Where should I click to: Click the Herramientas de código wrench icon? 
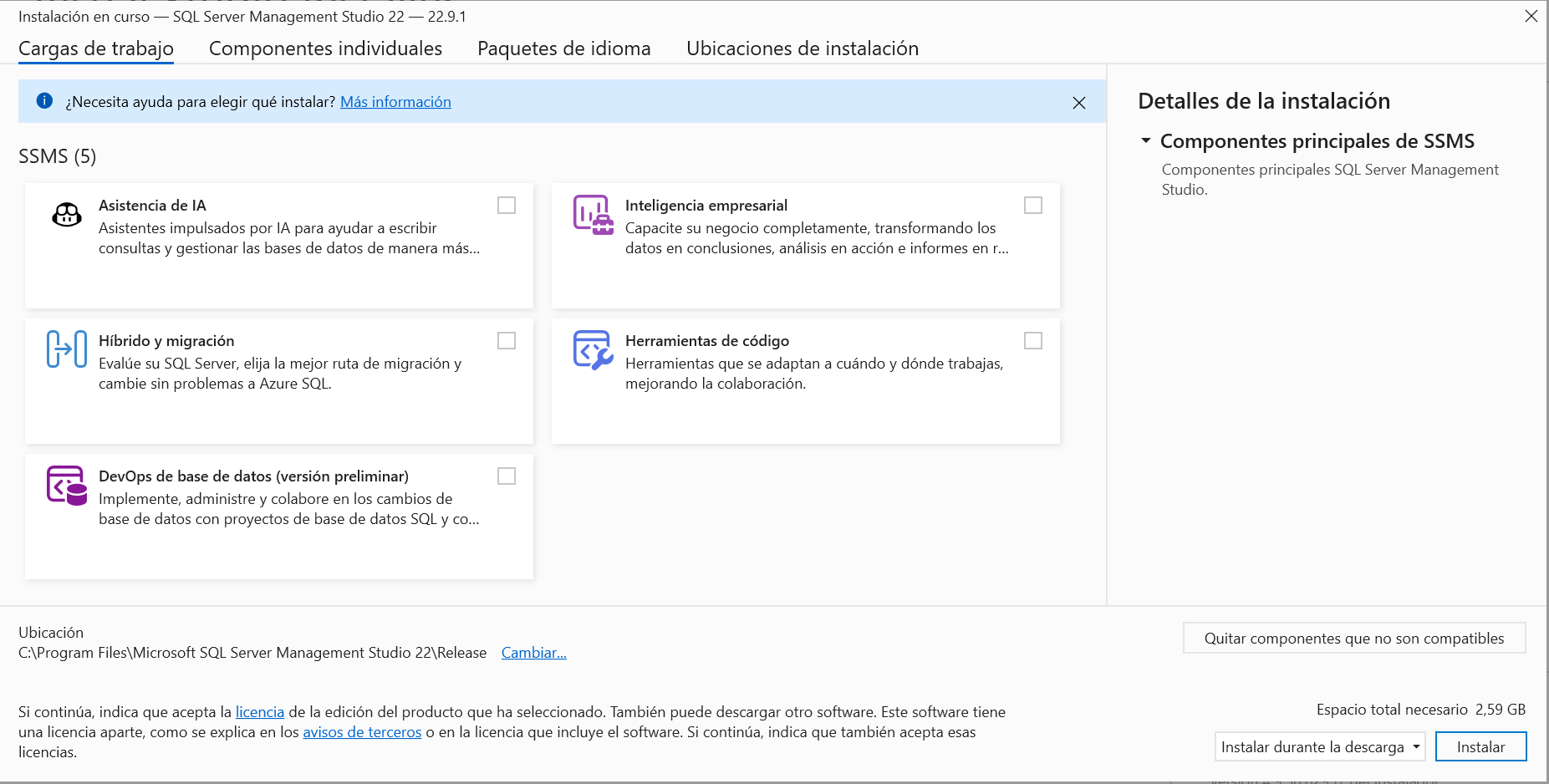[x=594, y=349]
